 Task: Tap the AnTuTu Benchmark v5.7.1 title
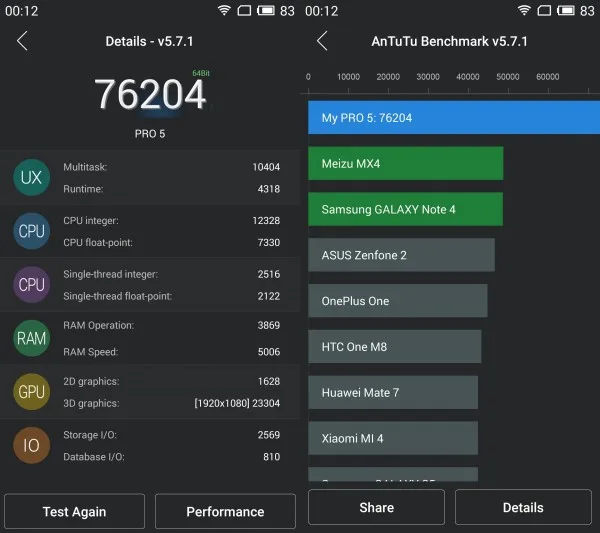point(449,41)
